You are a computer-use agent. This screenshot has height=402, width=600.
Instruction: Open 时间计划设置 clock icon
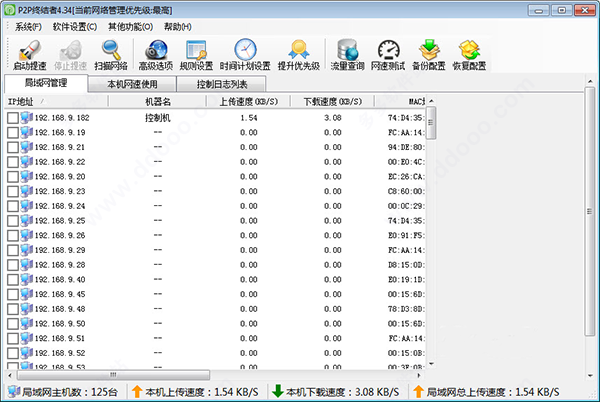tap(245, 50)
